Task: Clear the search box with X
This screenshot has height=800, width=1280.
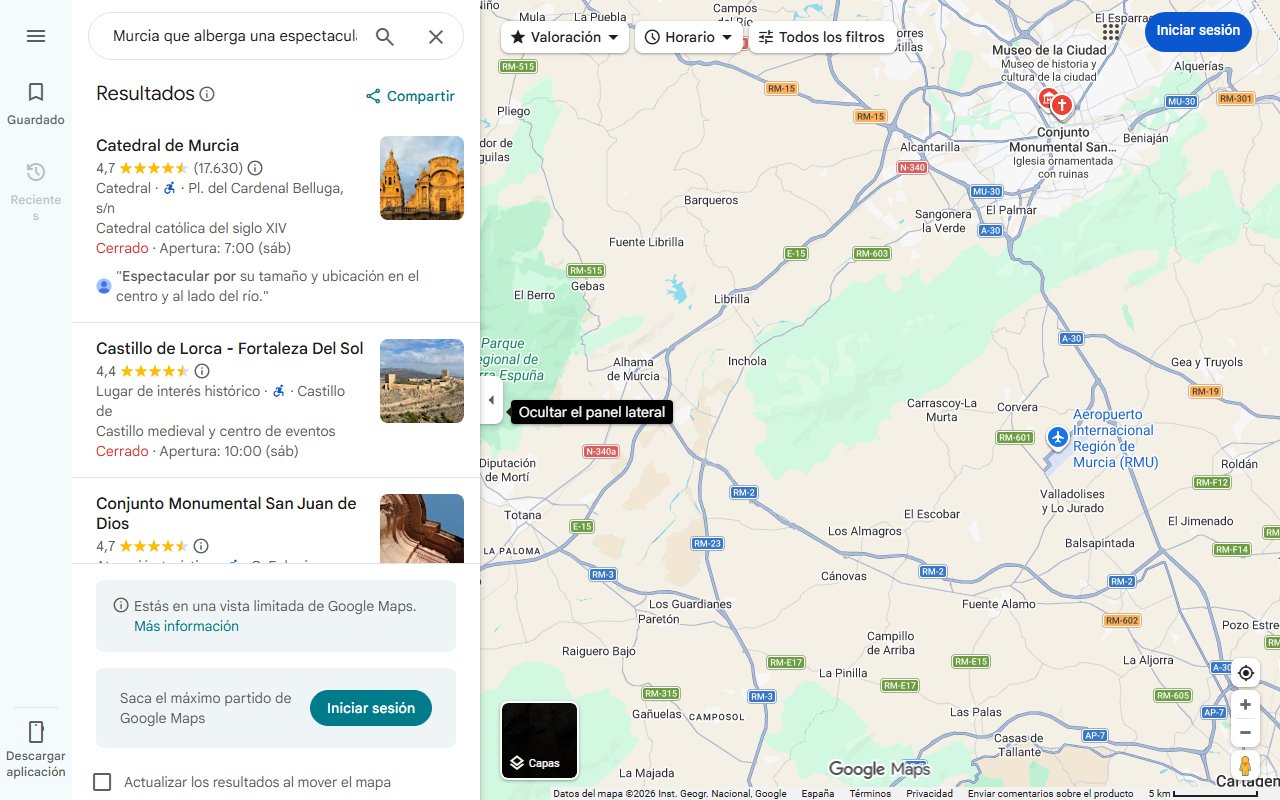Action: click(436, 37)
